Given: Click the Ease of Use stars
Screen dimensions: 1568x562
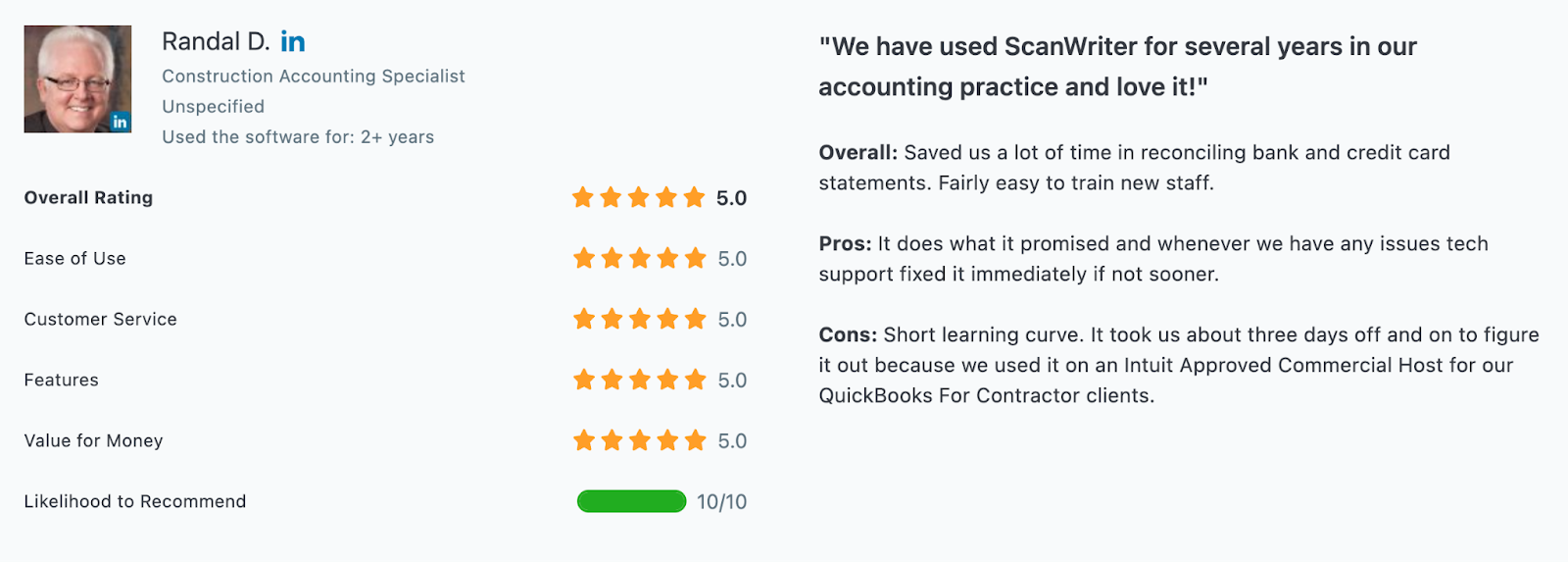Looking at the screenshot, I should 640,259.
